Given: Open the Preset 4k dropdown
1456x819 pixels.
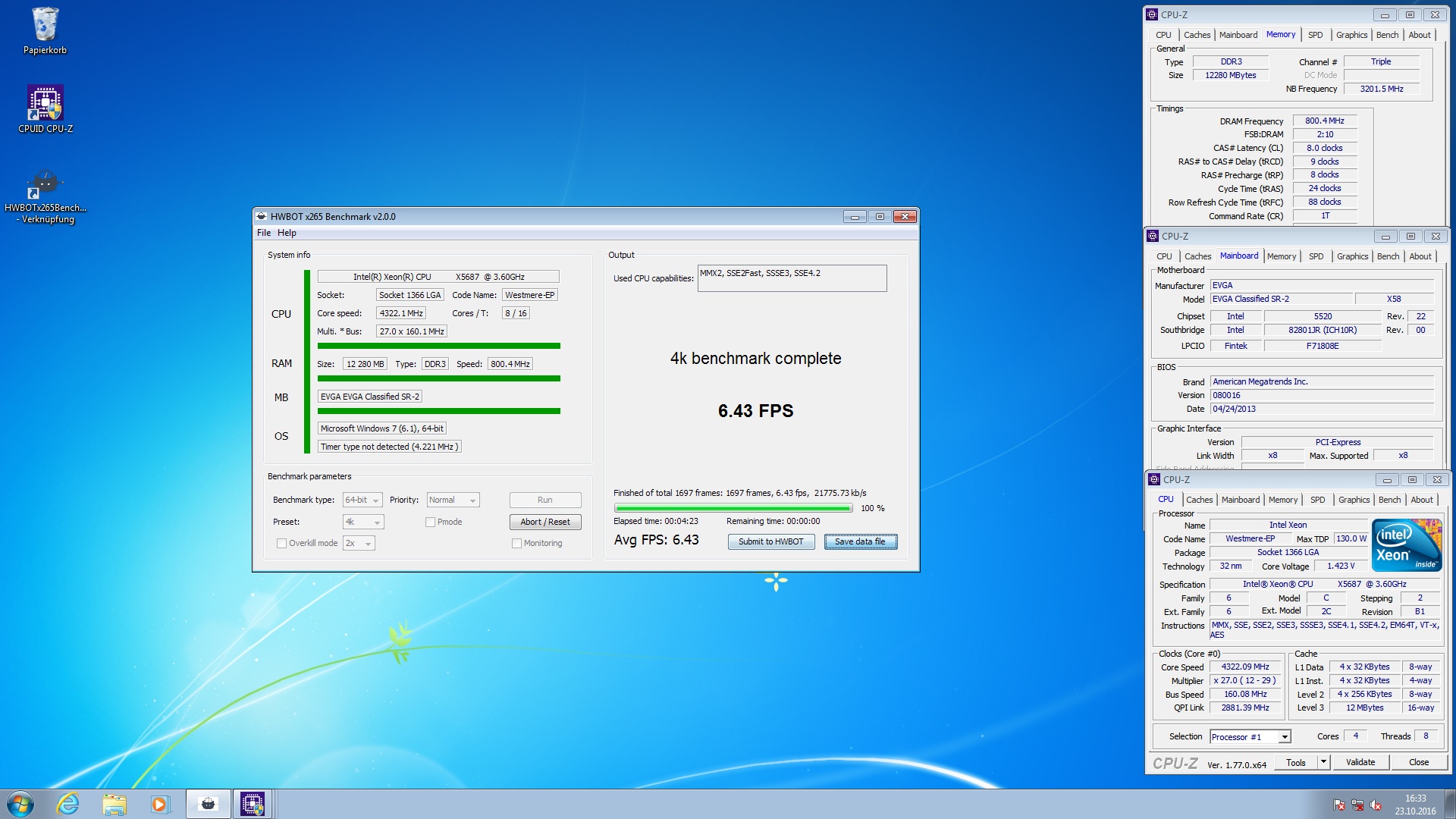Looking at the screenshot, I should pos(363,522).
